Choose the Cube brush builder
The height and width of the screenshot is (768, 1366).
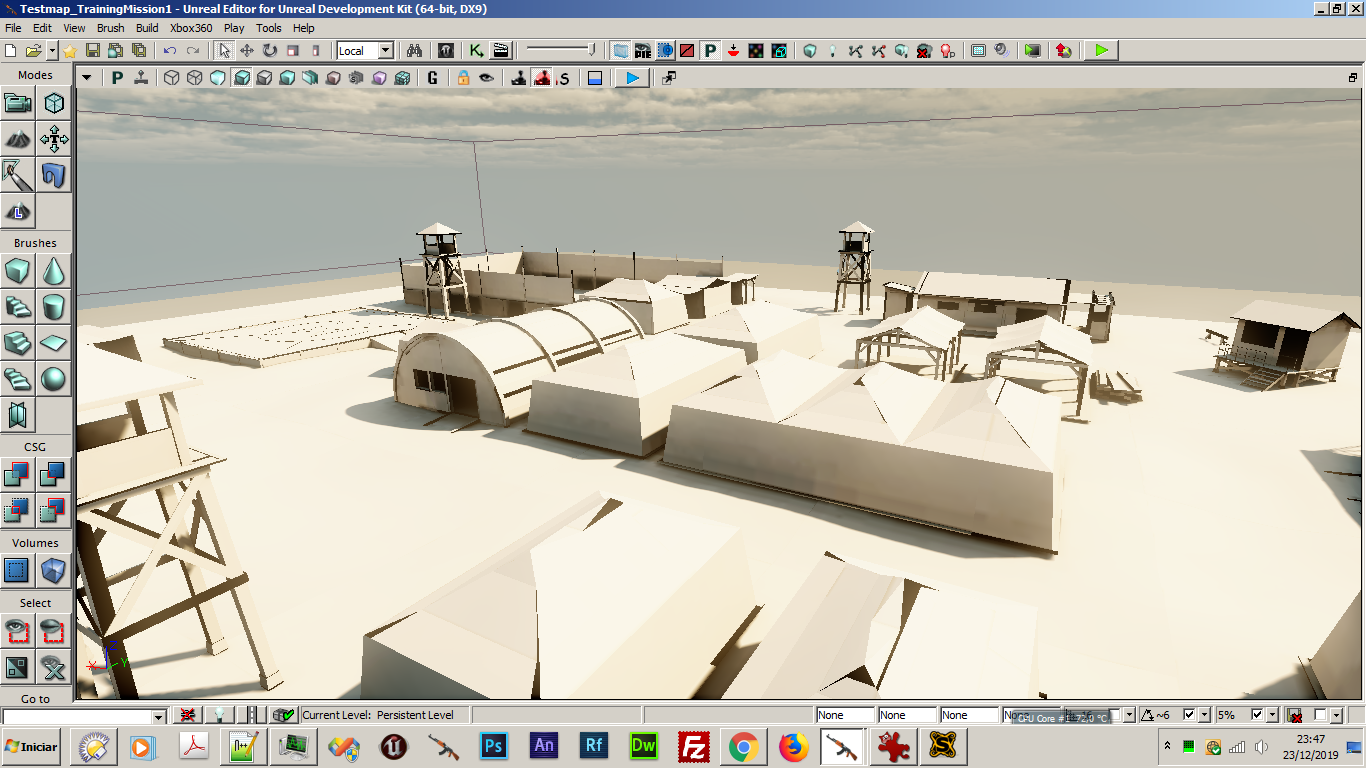tap(18, 270)
